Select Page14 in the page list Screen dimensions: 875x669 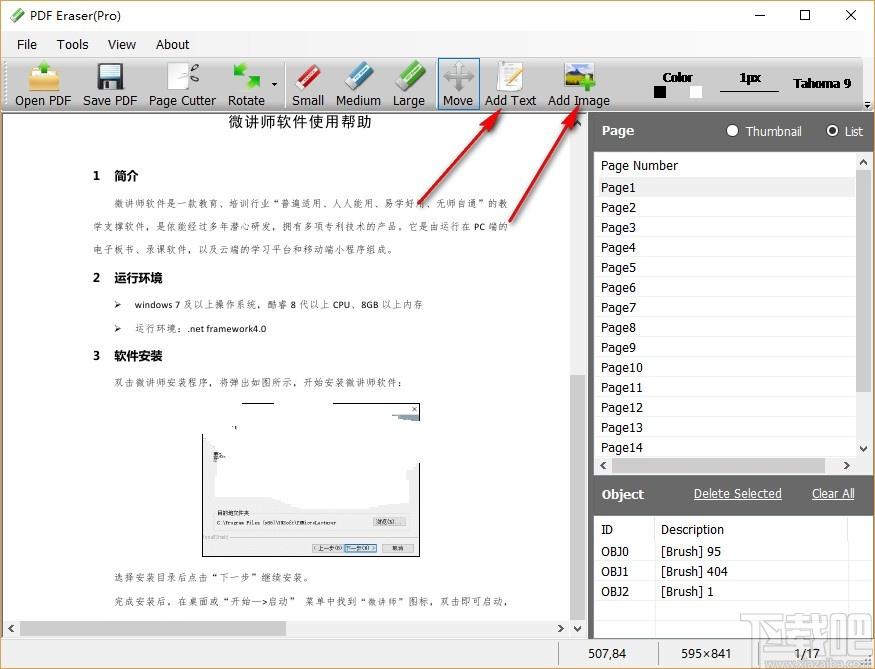(x=726, y=447)
